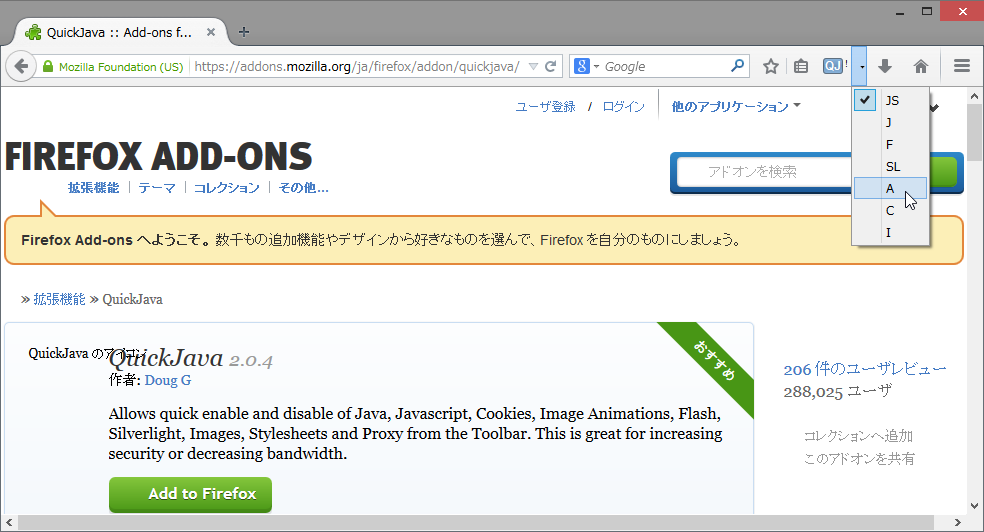Open the その他... navigation link

coord(303,188)
